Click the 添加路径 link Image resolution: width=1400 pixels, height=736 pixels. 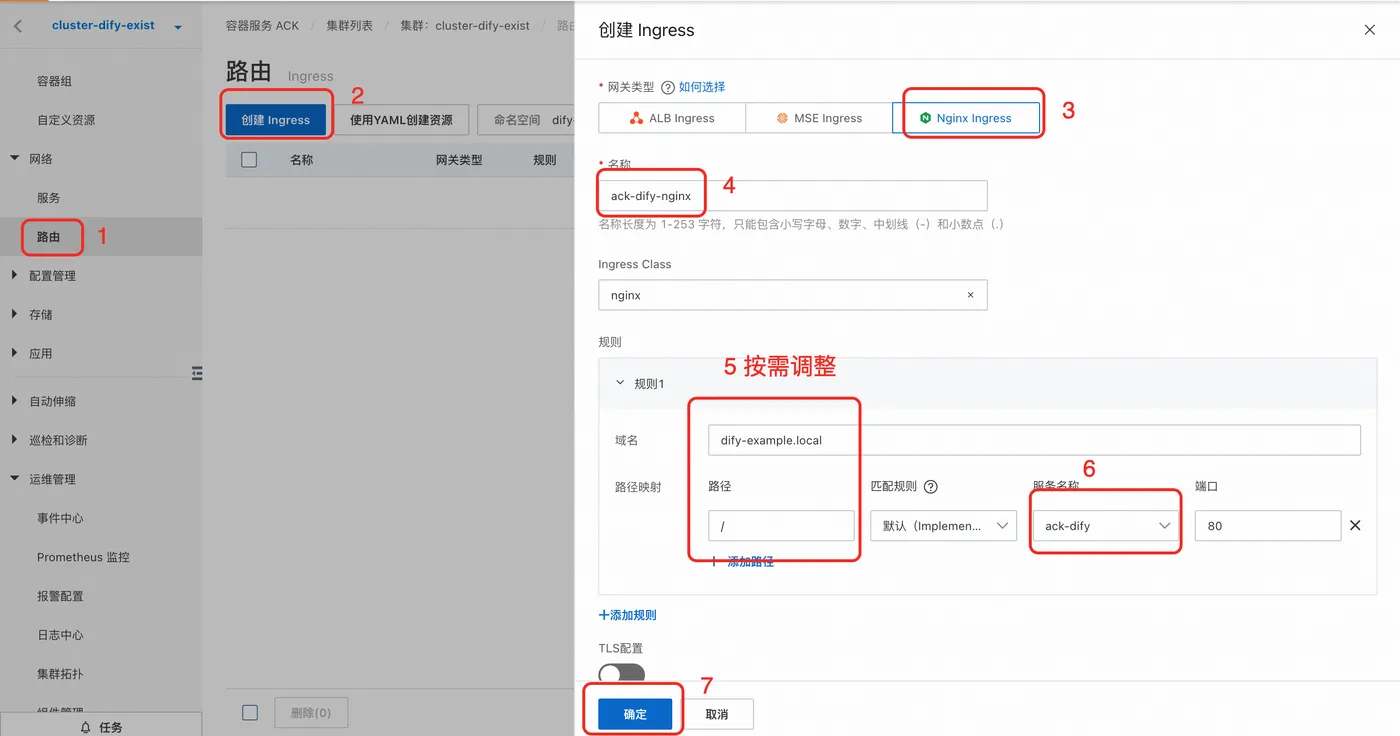click(x=742, y=562)
